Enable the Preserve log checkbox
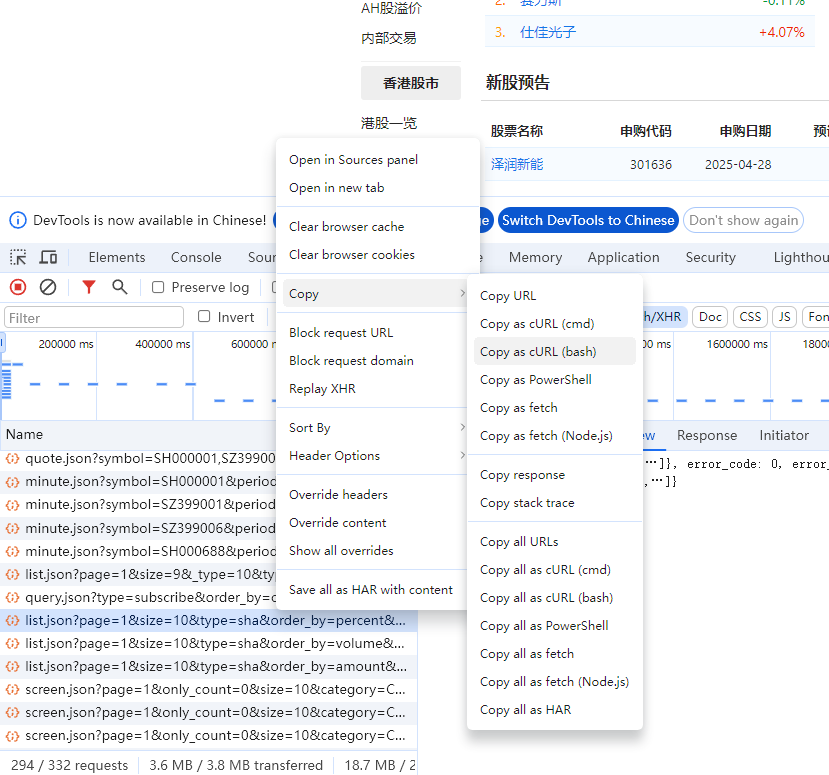This screenshot has width=829, height=775. point(158,287)
